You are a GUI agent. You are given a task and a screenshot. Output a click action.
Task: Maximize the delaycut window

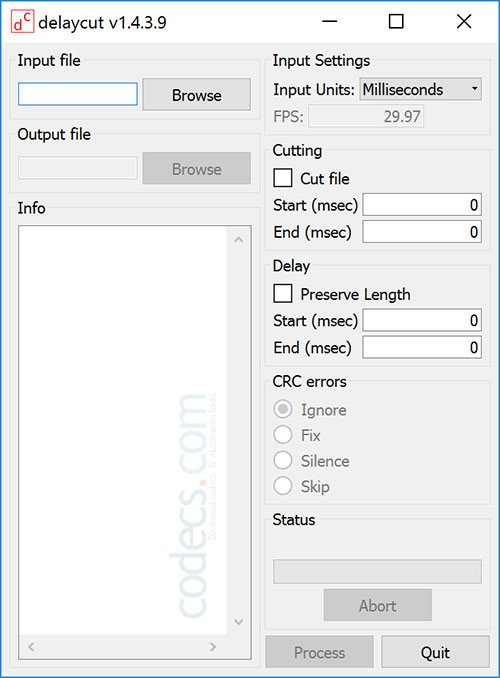click(x=396, y=21)
